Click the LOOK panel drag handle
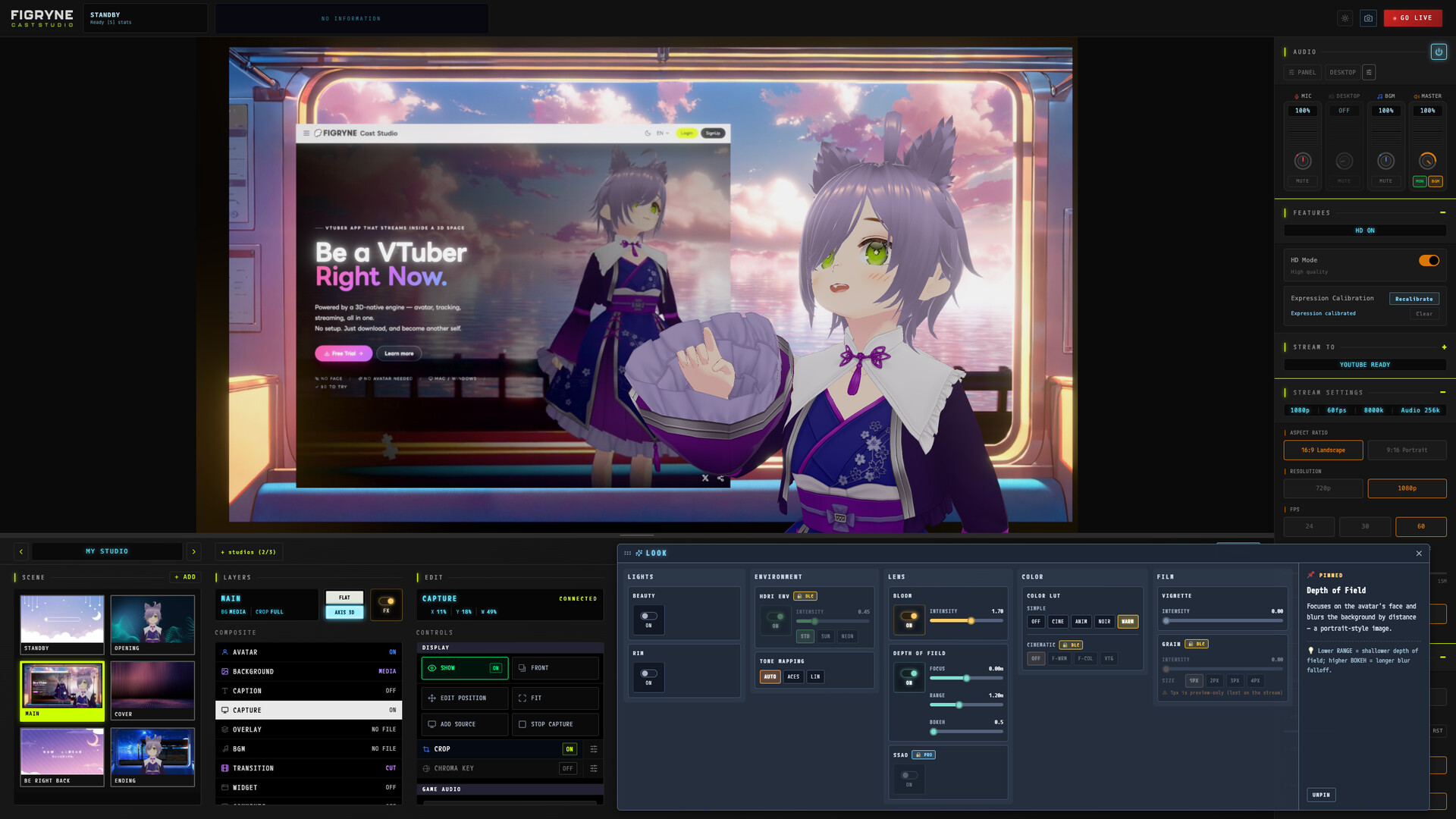 click(627, 554)
